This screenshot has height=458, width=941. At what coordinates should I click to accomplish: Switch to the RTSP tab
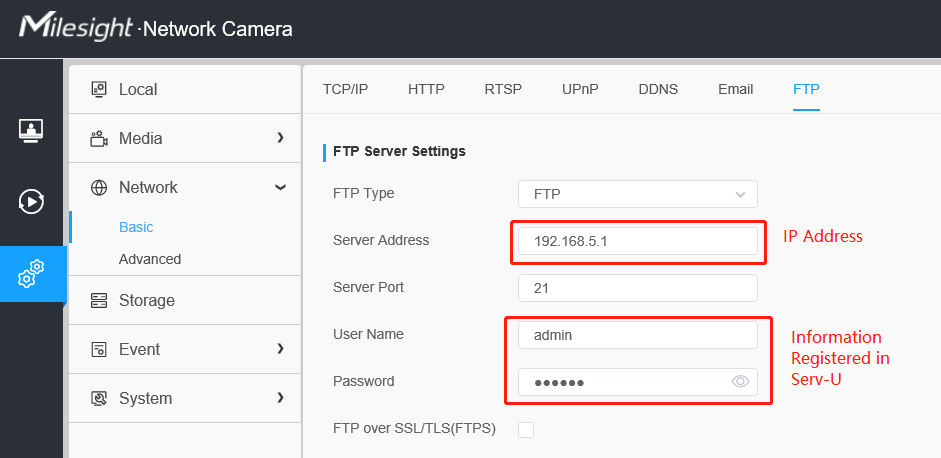coord(503,89)
